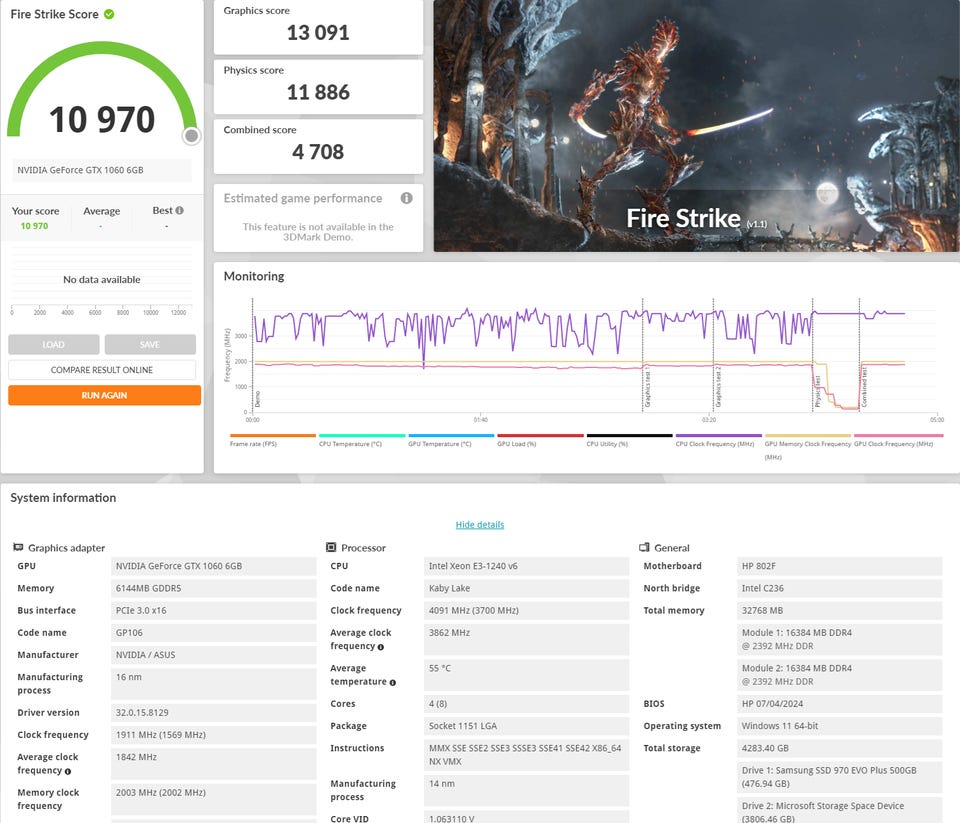Click the Intel C236 north bridge value
This screenshot has height=823, width=960.
click(839, 588)
